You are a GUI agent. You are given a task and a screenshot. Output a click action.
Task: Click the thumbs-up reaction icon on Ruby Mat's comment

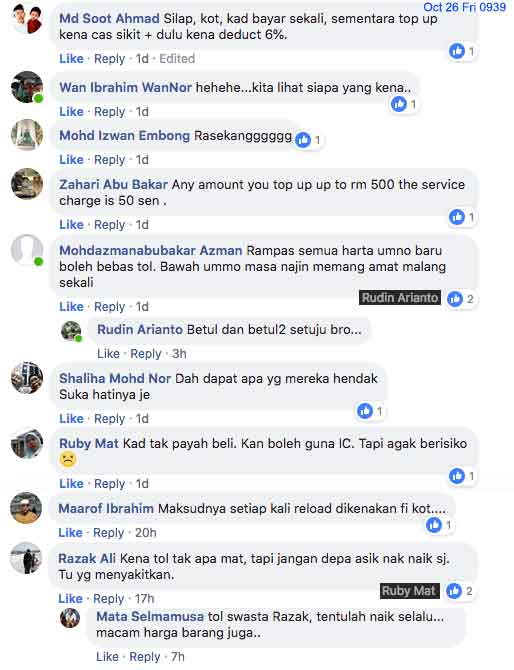pos(457,476)
